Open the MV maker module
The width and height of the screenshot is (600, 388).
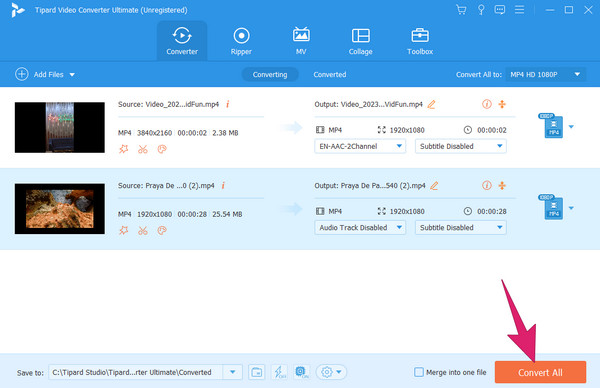[x=301, y=41]
